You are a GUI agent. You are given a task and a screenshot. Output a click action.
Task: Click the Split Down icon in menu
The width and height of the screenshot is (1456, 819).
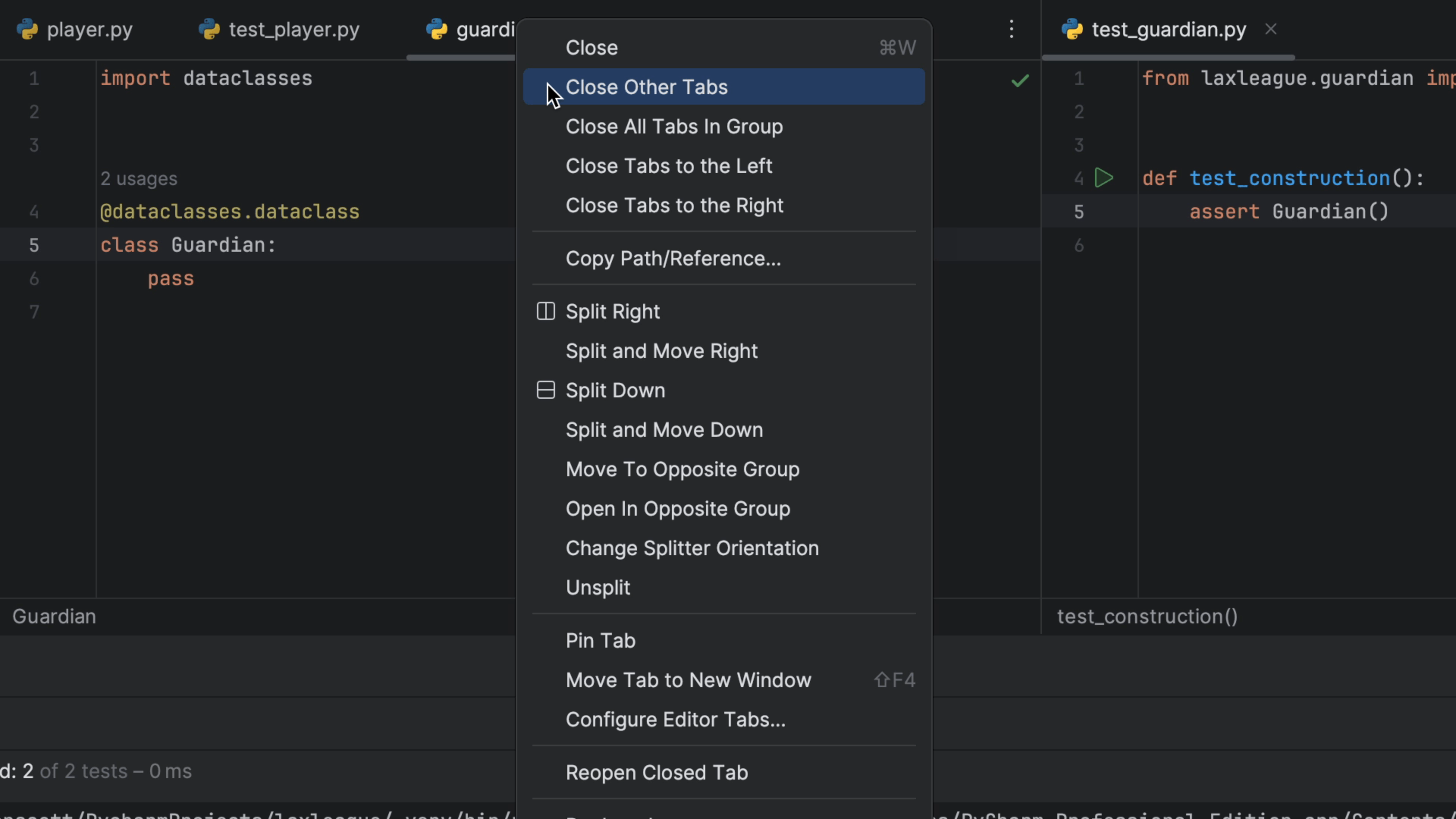[x=546, y=391]
